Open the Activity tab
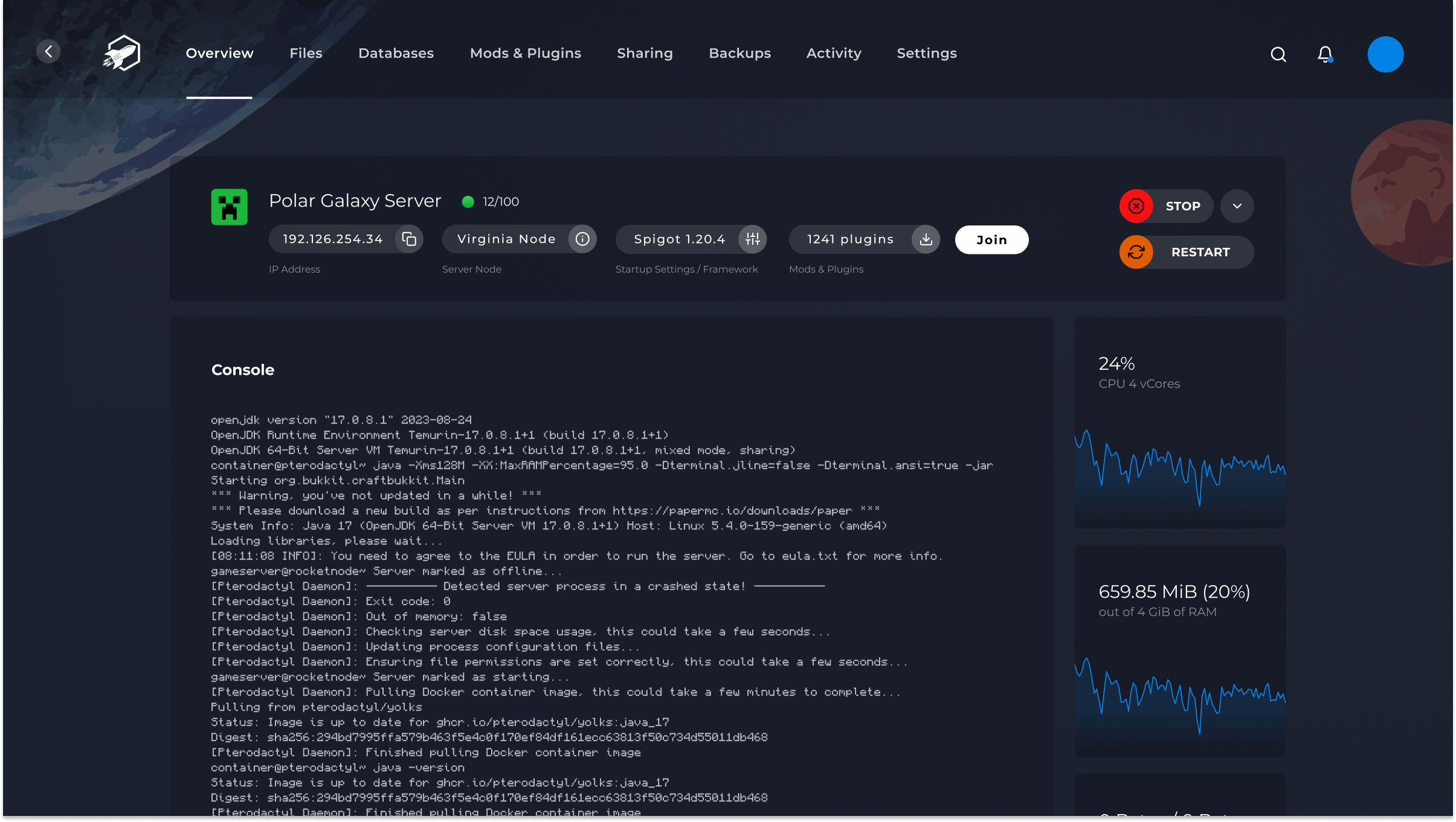The height and width of the screenshot is (822, 1456). 833,53
